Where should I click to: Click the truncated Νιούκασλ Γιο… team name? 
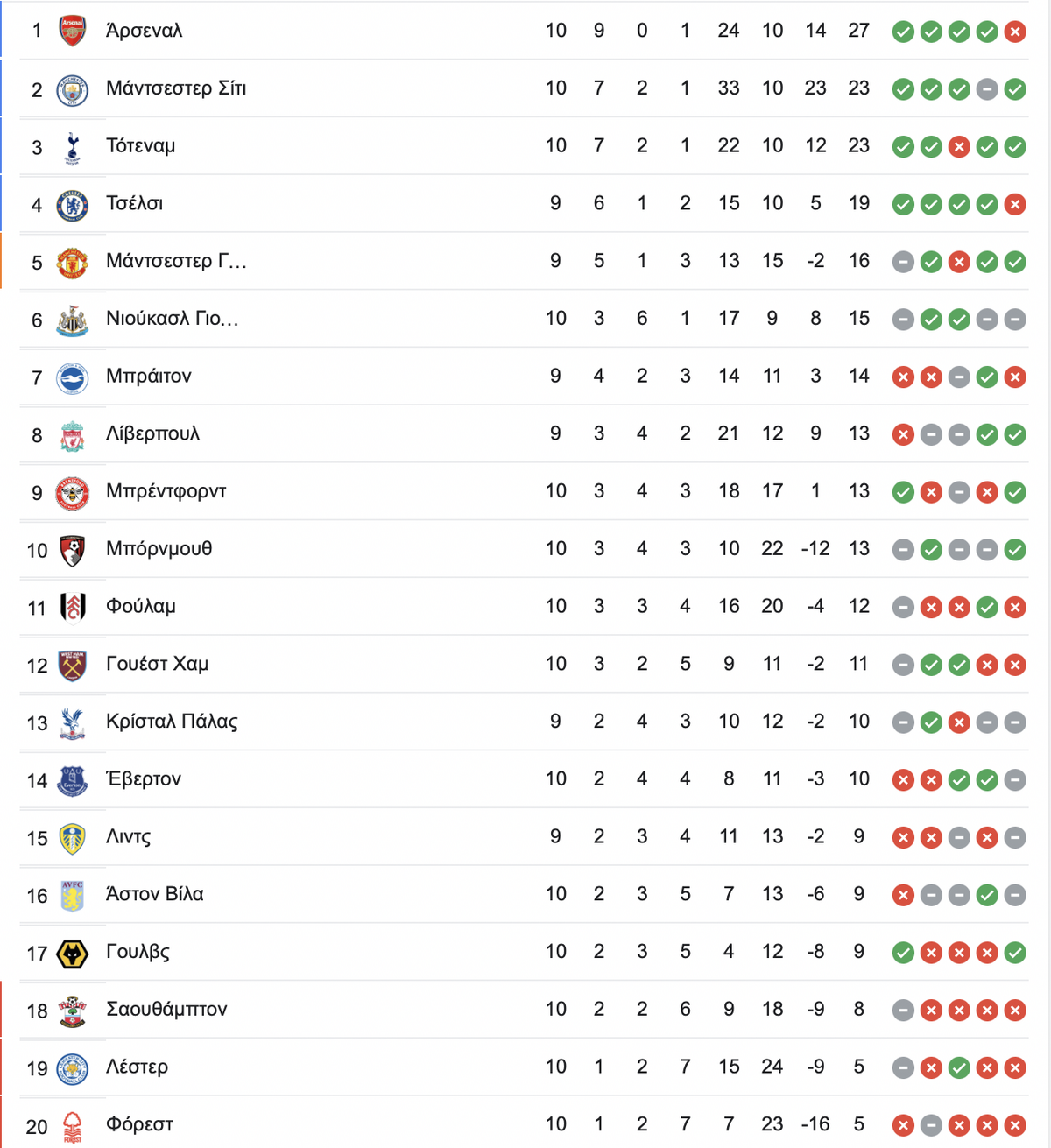173,319
